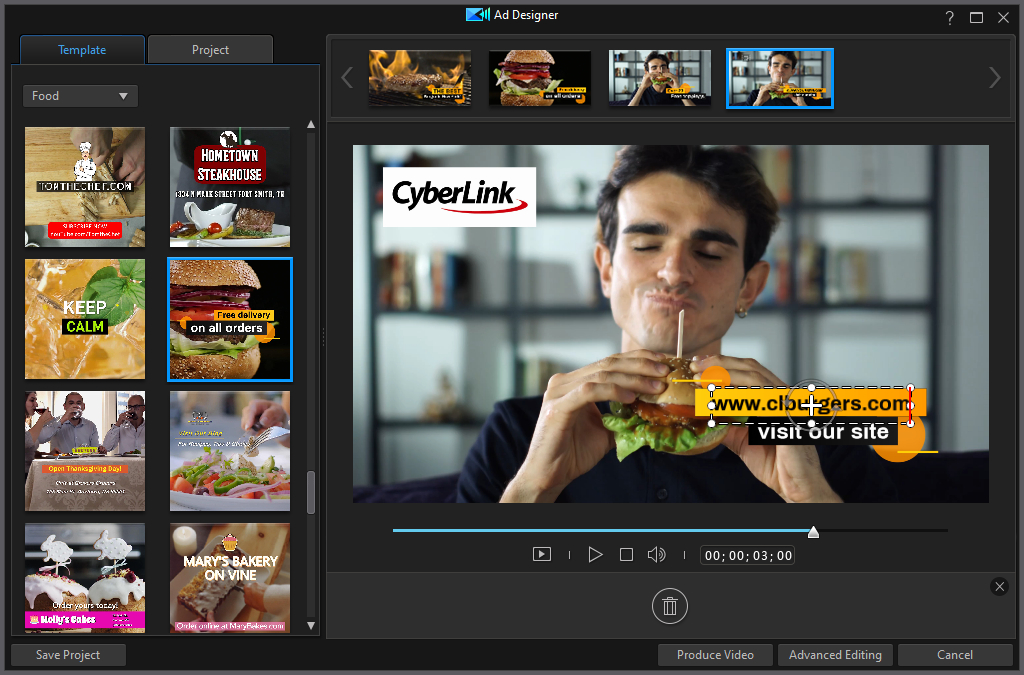The image size is (1024, 675).
Task: Open Advanced Editing
Action: coord(835,655)
